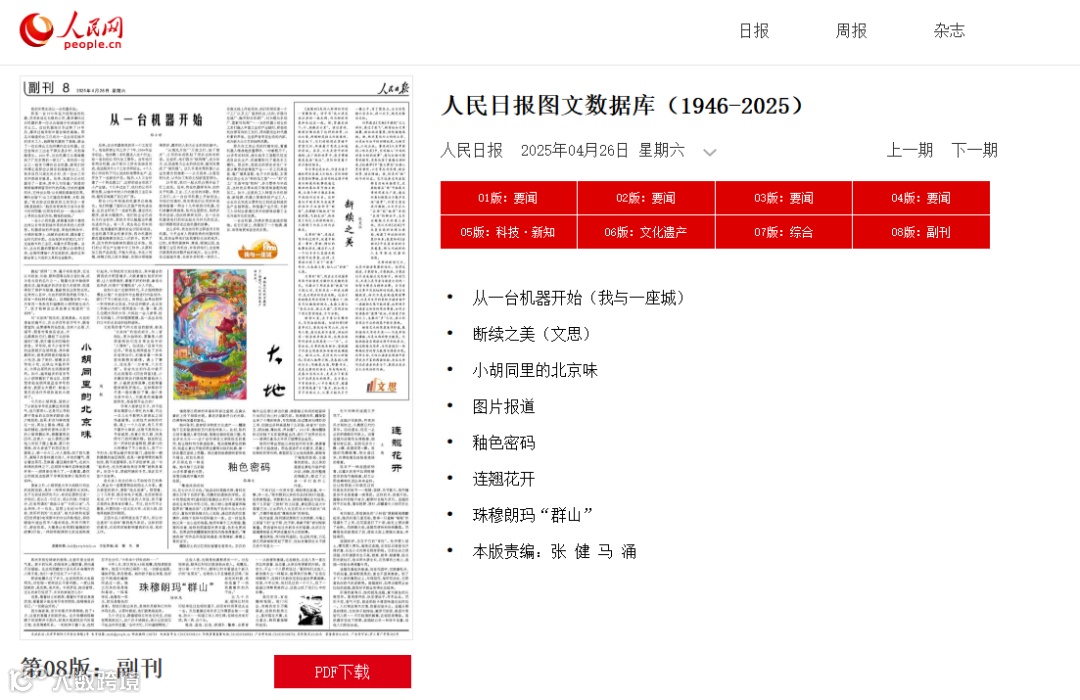The image size is (1080, 700).
Task: Open the date dropdown next to 2025年04月26日
Action: coord(710,151)
